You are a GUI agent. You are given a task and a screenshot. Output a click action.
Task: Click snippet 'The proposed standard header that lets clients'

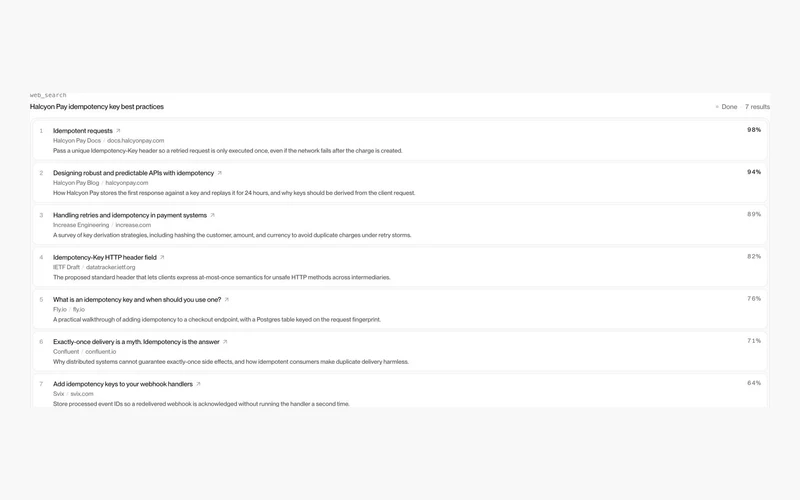point(221,278)
